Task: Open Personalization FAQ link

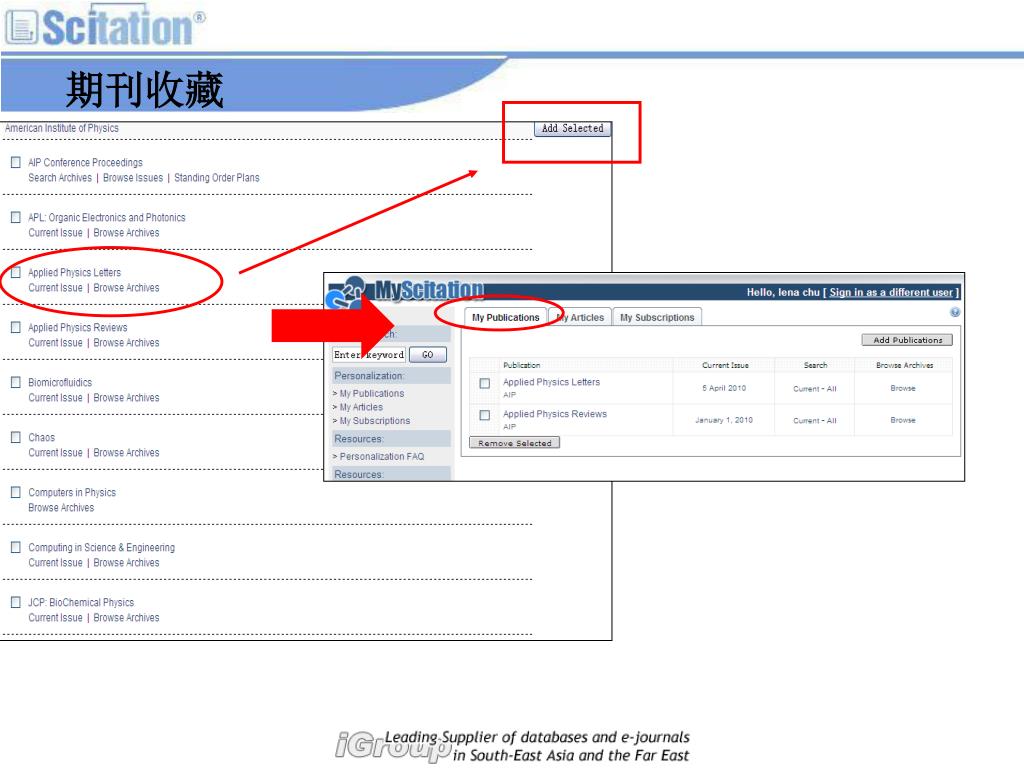Action: [x=382, y=456]
